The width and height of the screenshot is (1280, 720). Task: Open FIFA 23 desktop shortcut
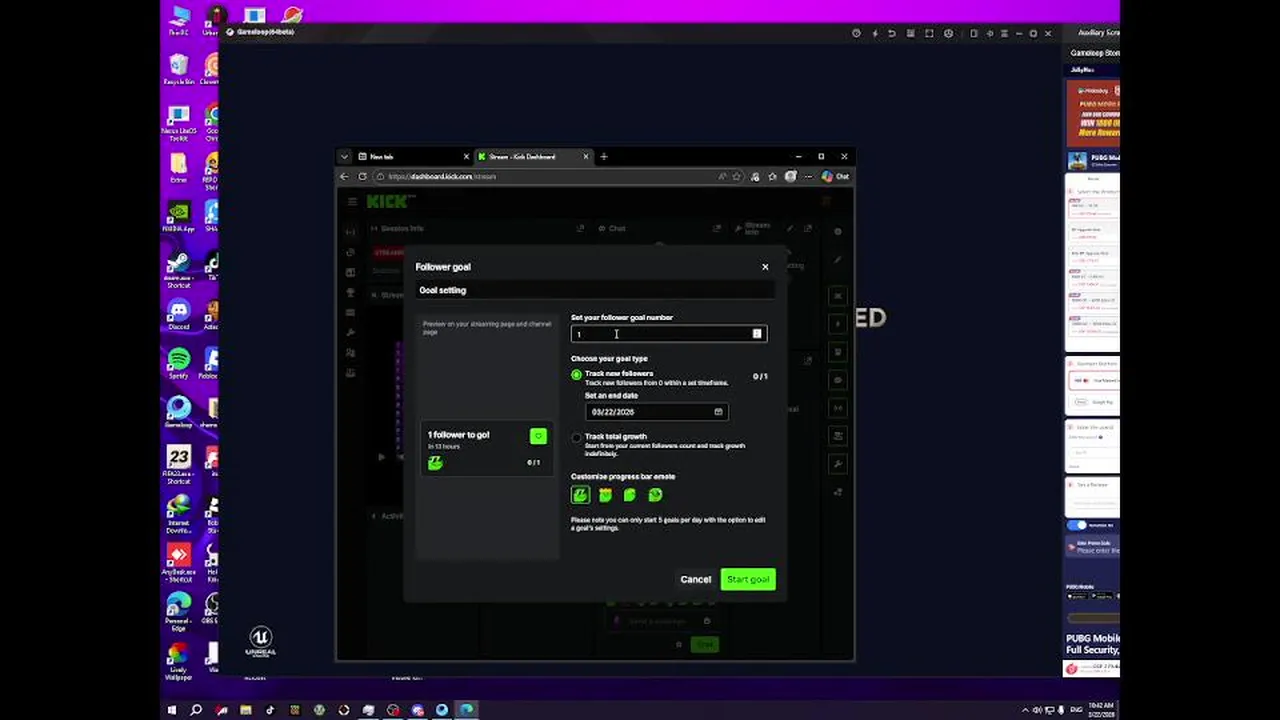(179, 464)
